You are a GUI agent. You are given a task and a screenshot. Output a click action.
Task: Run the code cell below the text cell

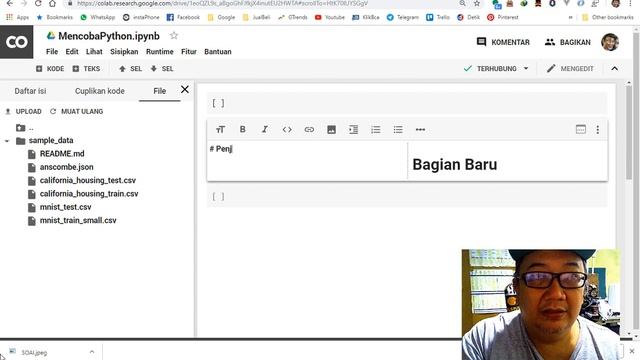tap(218, 197)
